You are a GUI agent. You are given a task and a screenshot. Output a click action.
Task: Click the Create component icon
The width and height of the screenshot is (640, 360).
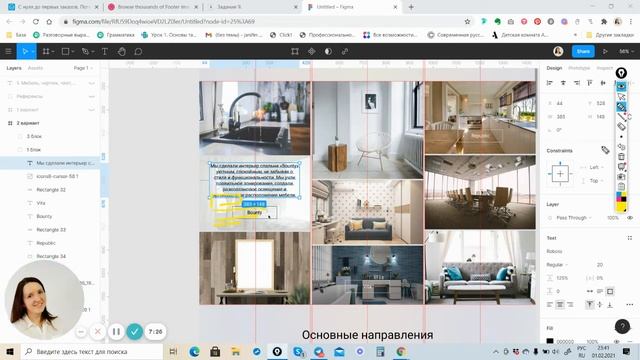(311, 51)
